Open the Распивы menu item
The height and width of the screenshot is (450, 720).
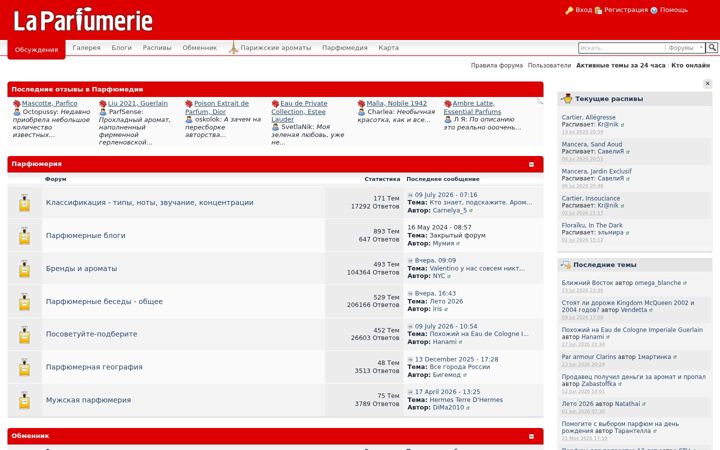click(x=157, y=47)
